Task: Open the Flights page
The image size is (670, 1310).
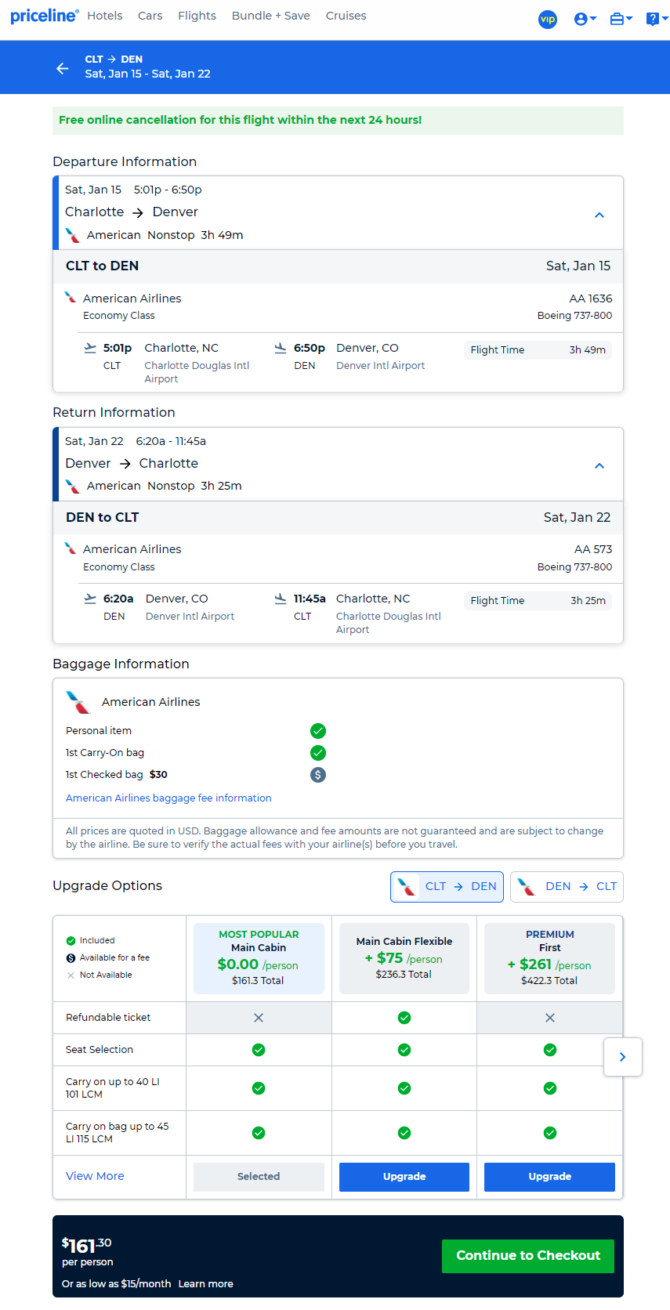Action: click(x=197, y=16)
